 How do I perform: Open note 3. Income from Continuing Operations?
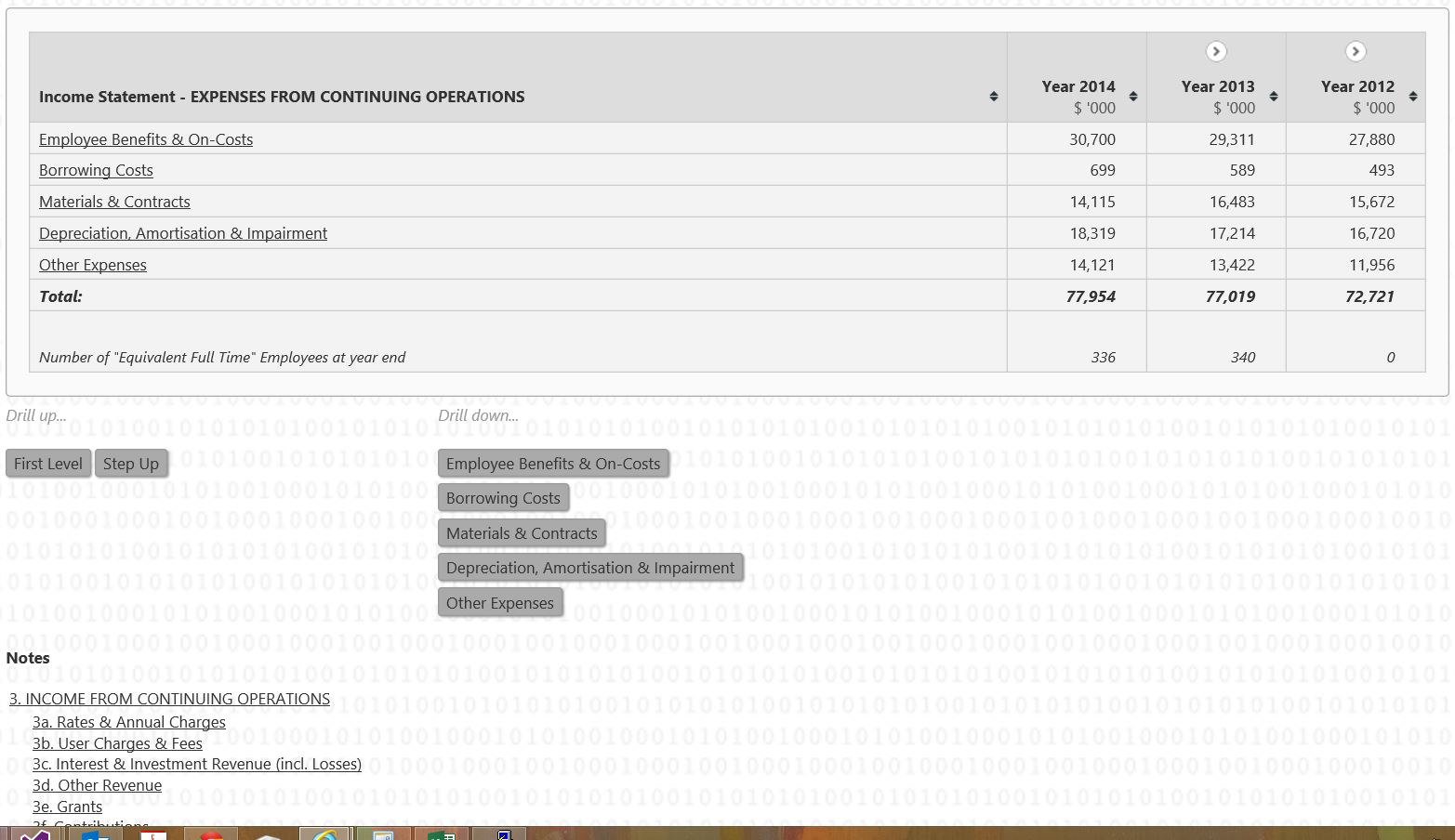[x=169, y=699]
